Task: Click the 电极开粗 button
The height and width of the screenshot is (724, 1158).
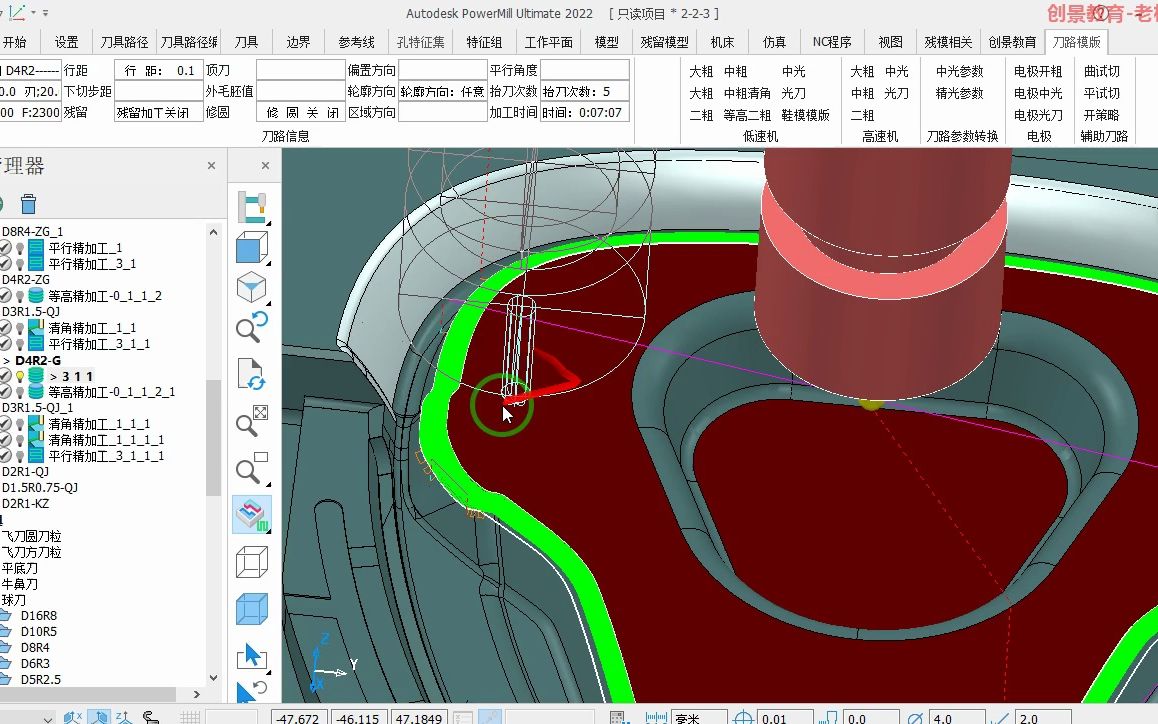Action: [1038, 71]
